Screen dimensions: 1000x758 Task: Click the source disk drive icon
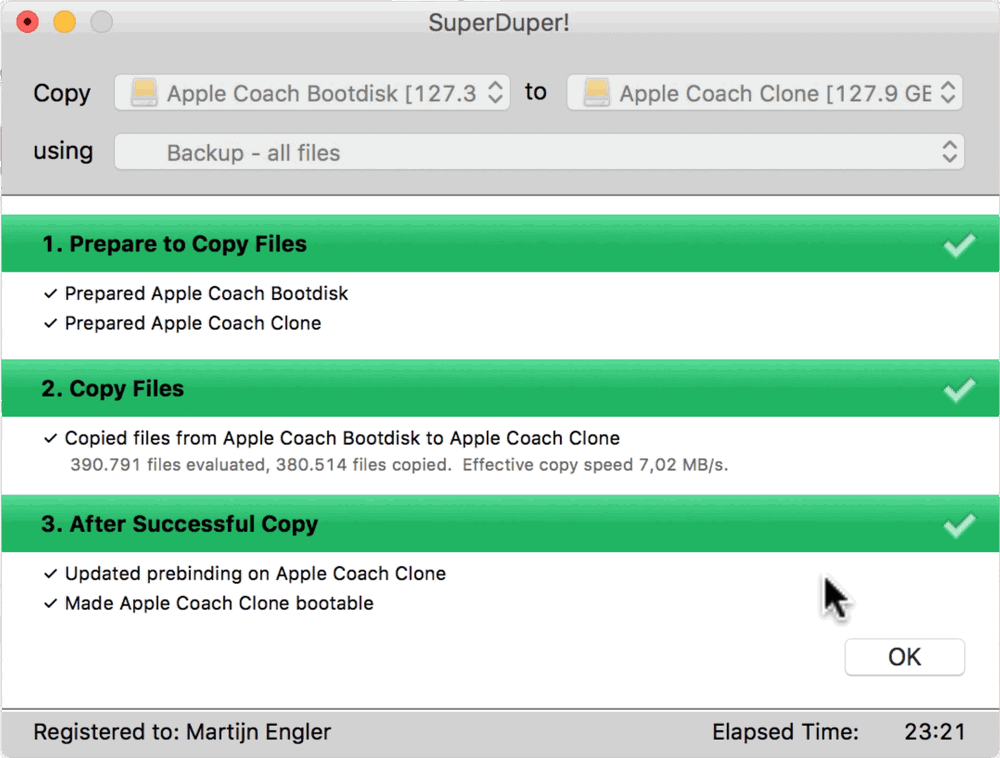click(144, 92)
